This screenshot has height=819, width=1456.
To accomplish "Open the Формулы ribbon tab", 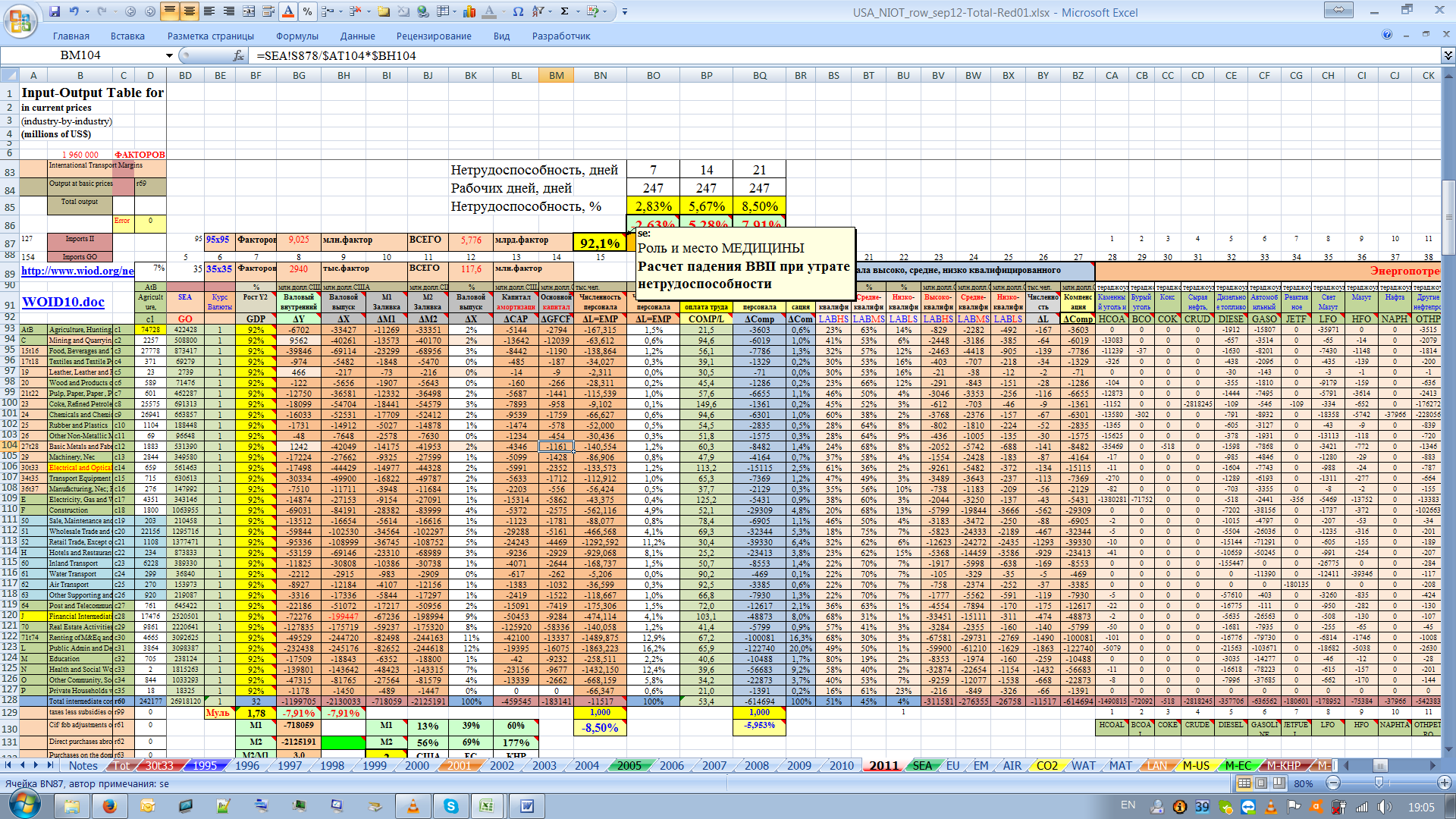I will pyautogui.click(x=297, y=36).
